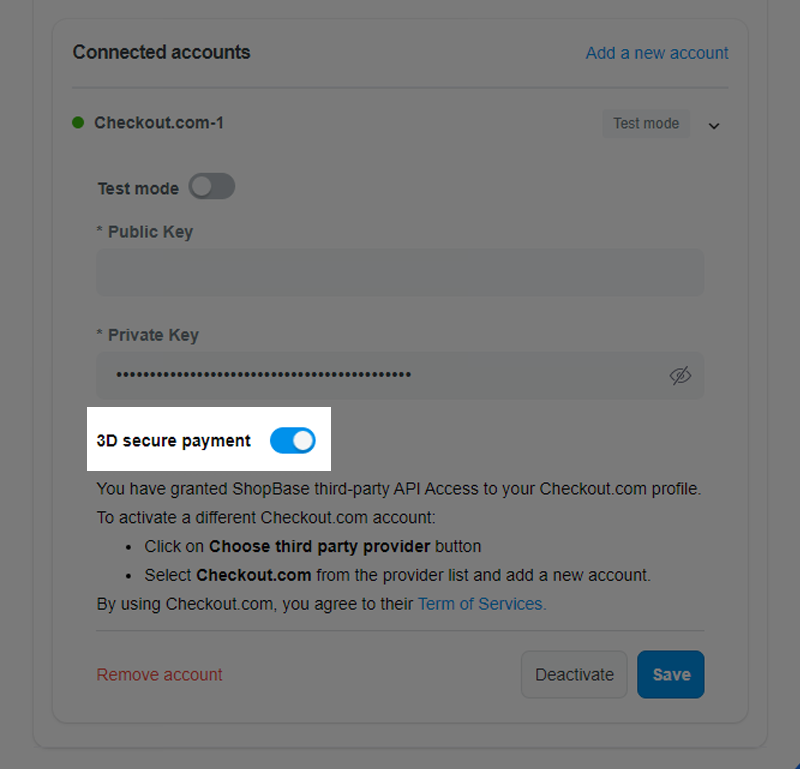Click the Connected accounts heading
Screen dimensions: 800x770
click(x=161, y=52)
